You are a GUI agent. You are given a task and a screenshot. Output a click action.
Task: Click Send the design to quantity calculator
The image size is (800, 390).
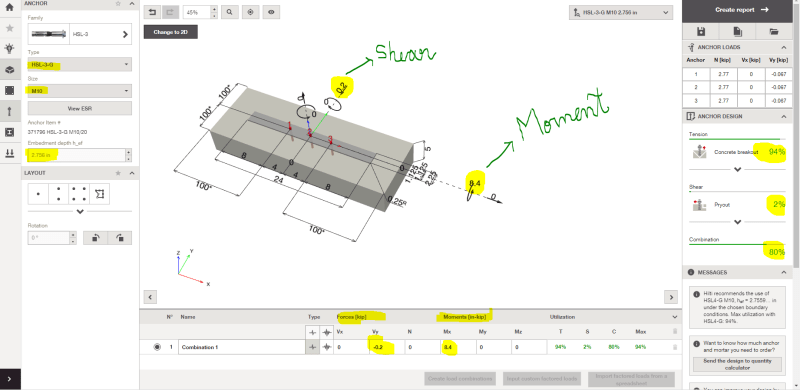point(737,364)
